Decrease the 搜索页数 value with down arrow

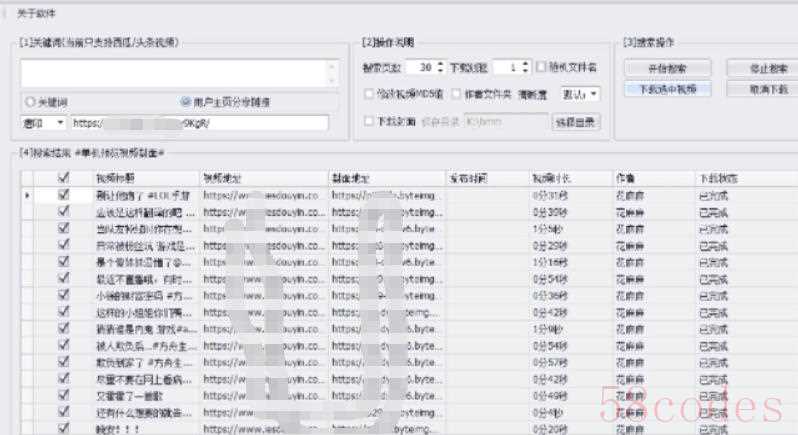(x=440, y=70)
